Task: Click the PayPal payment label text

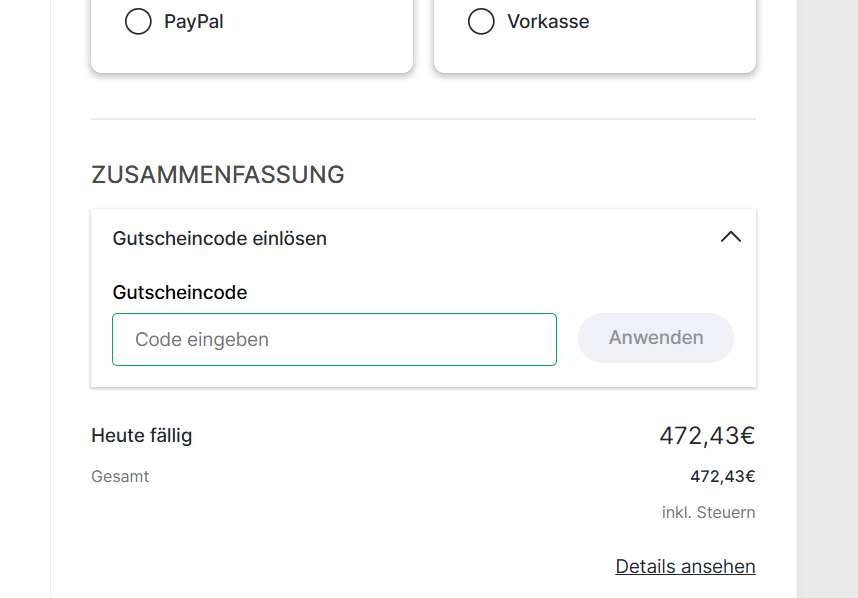Action: click(194, 21)
